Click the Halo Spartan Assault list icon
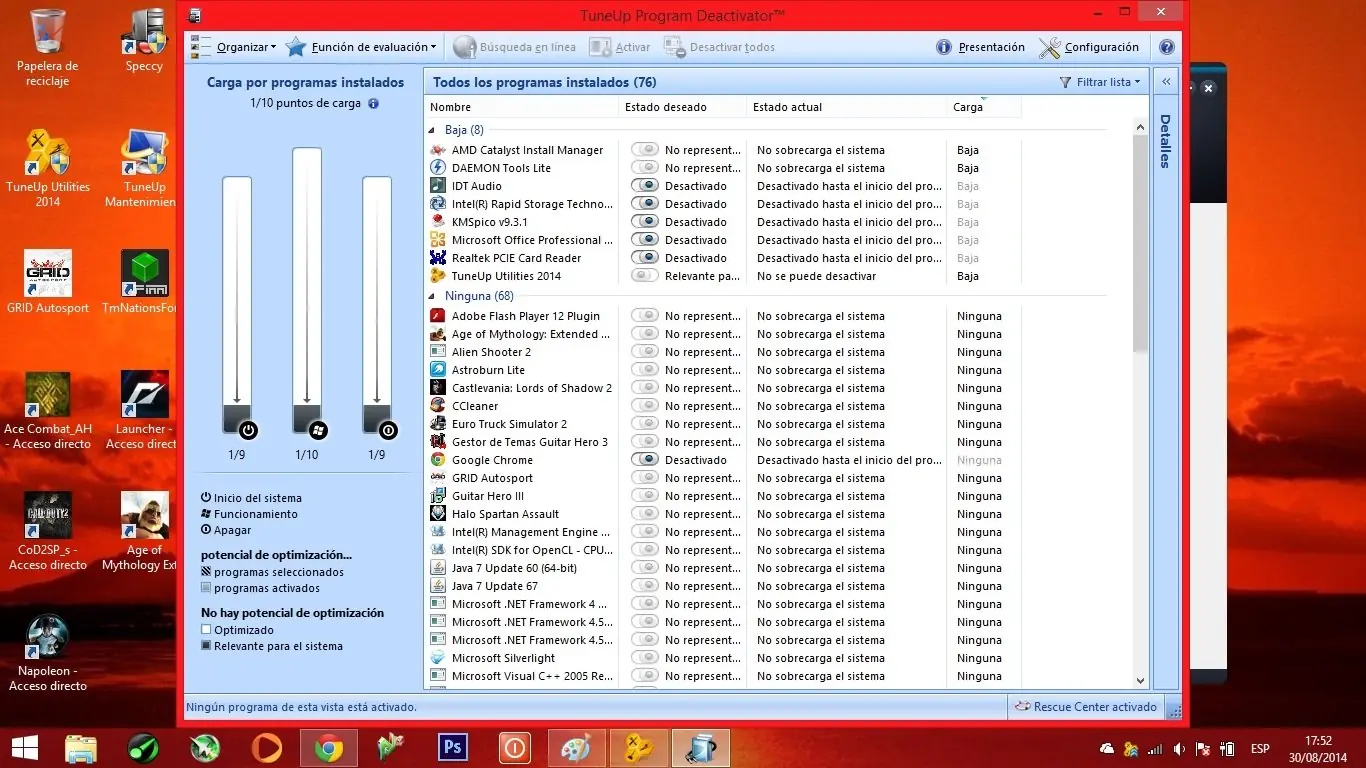Viewport: 1366px width, 768px height. 437,514
